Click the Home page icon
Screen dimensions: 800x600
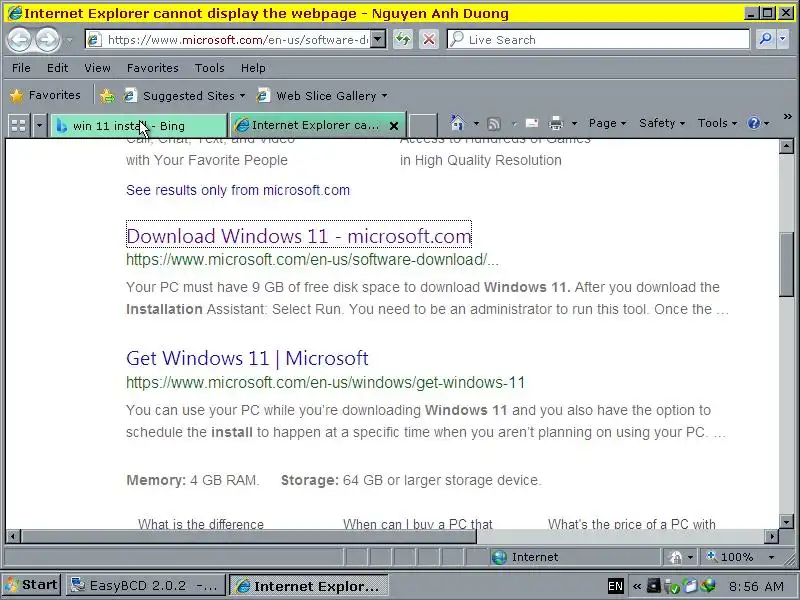click(x=457, y=123)
